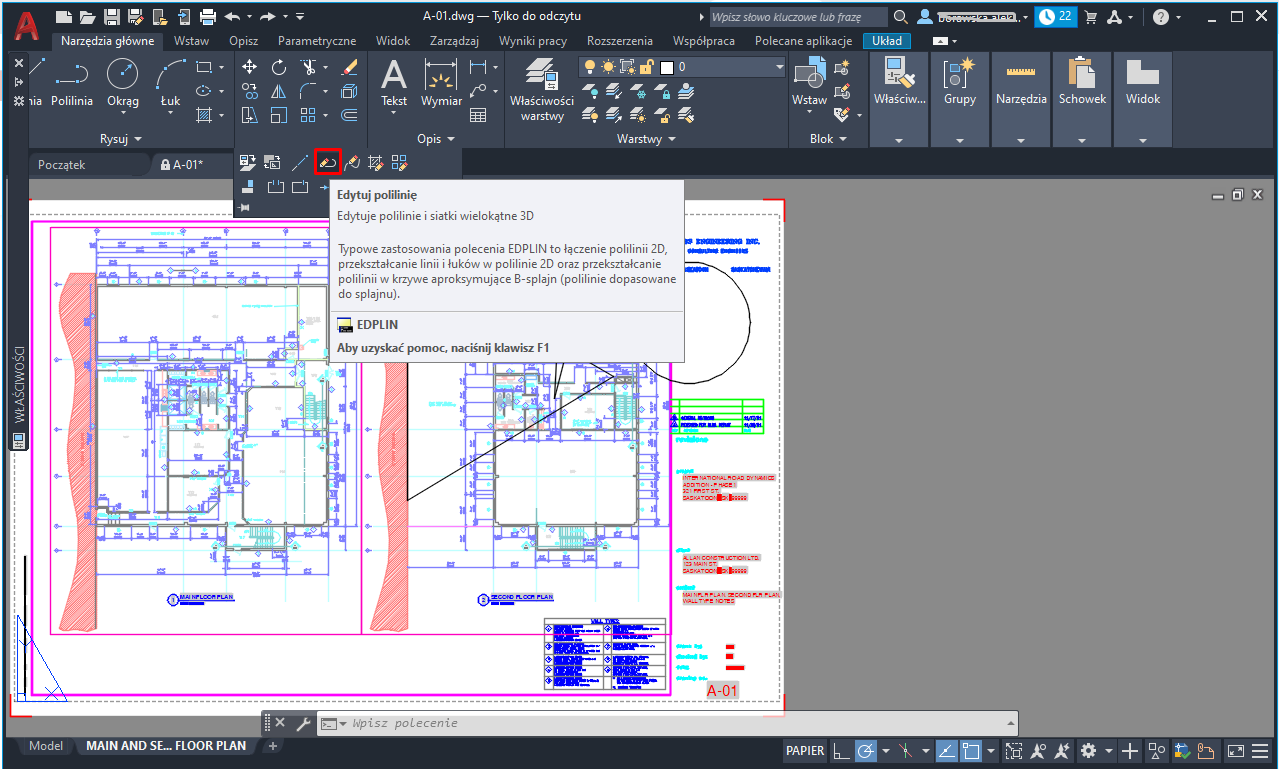The width and height of the screenshot is (1279, 769).
Task: Open command line customize wrench
Action: coord(303,723)
